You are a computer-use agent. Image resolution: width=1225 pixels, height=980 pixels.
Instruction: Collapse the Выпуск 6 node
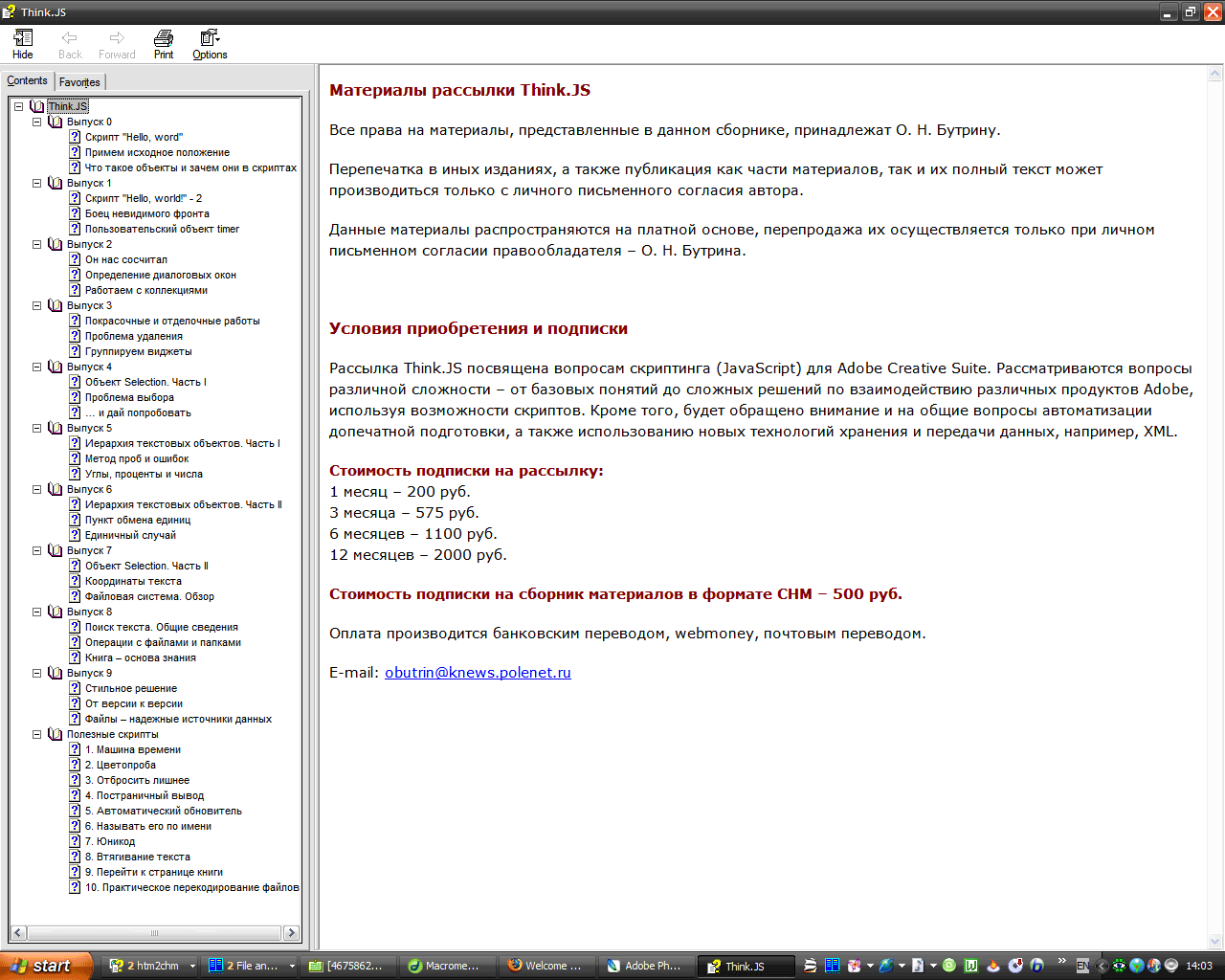(x=37, y=489)
